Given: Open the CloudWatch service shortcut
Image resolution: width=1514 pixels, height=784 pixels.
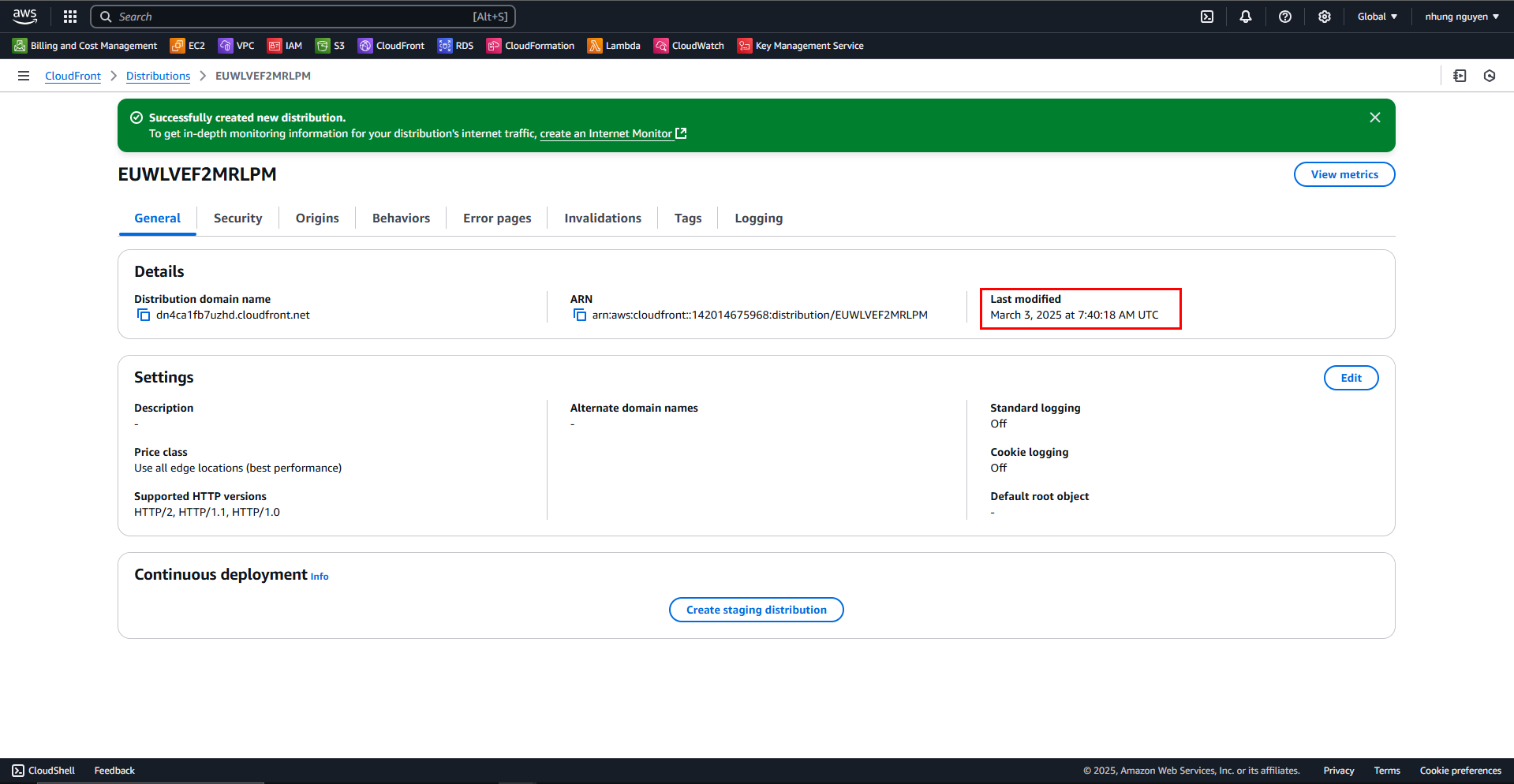Looking at the screenshot, I should [690, 46].
